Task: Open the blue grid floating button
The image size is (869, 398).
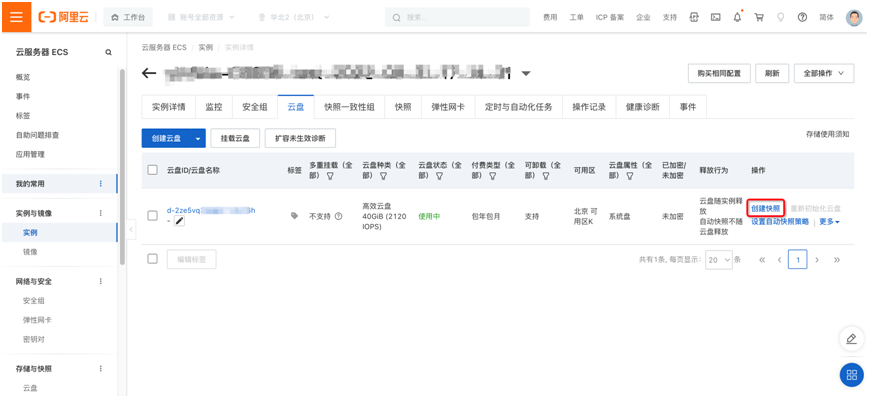Action: pyautogui.click(x=852, y=375)
